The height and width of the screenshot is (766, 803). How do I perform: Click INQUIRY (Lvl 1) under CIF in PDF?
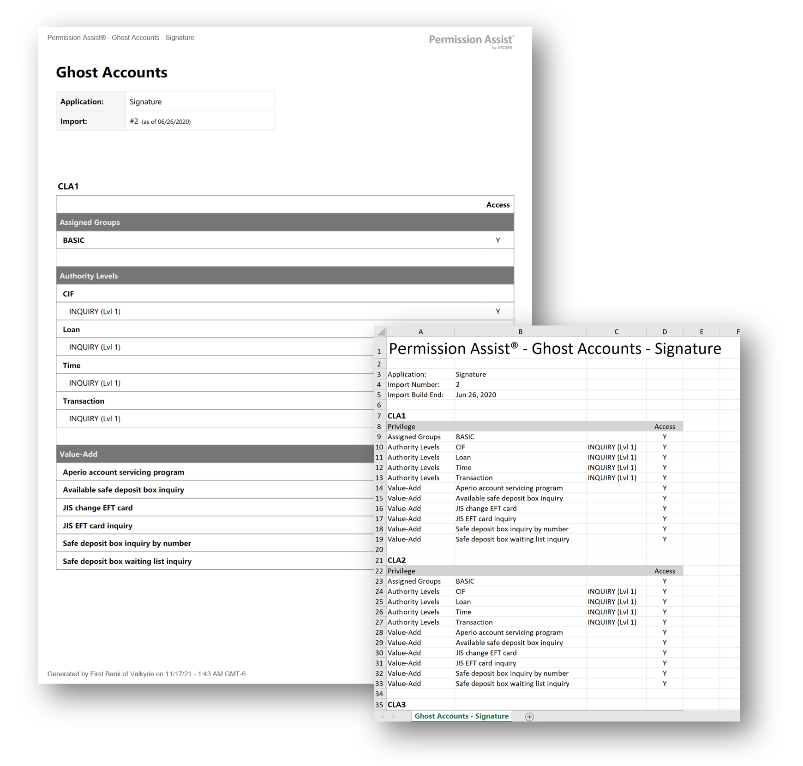tap(95, 311)
